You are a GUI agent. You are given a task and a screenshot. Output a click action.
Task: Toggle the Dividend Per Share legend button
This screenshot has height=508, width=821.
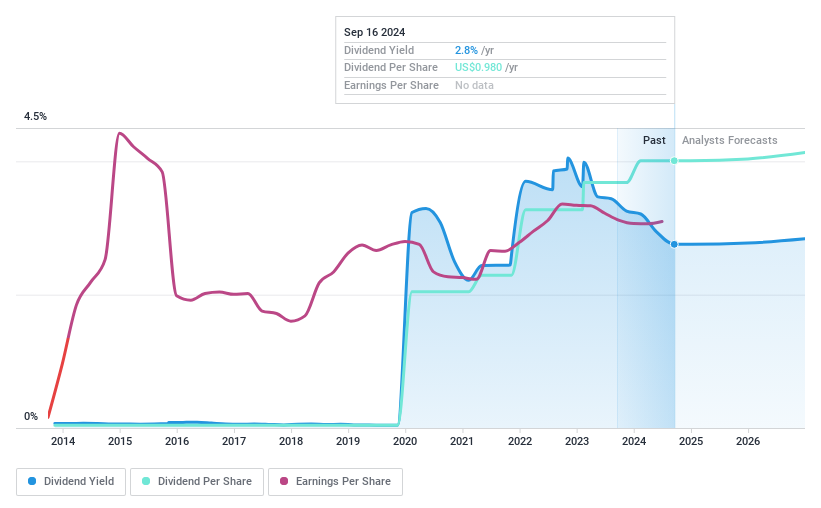197,481
